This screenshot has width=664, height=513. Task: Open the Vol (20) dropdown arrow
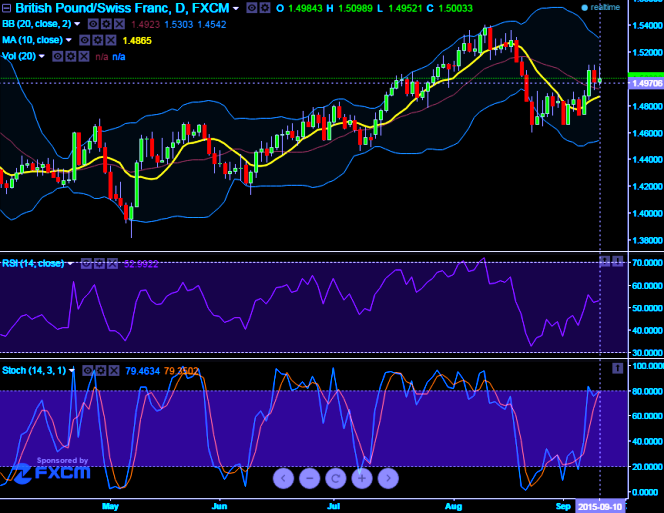(42, 56)
